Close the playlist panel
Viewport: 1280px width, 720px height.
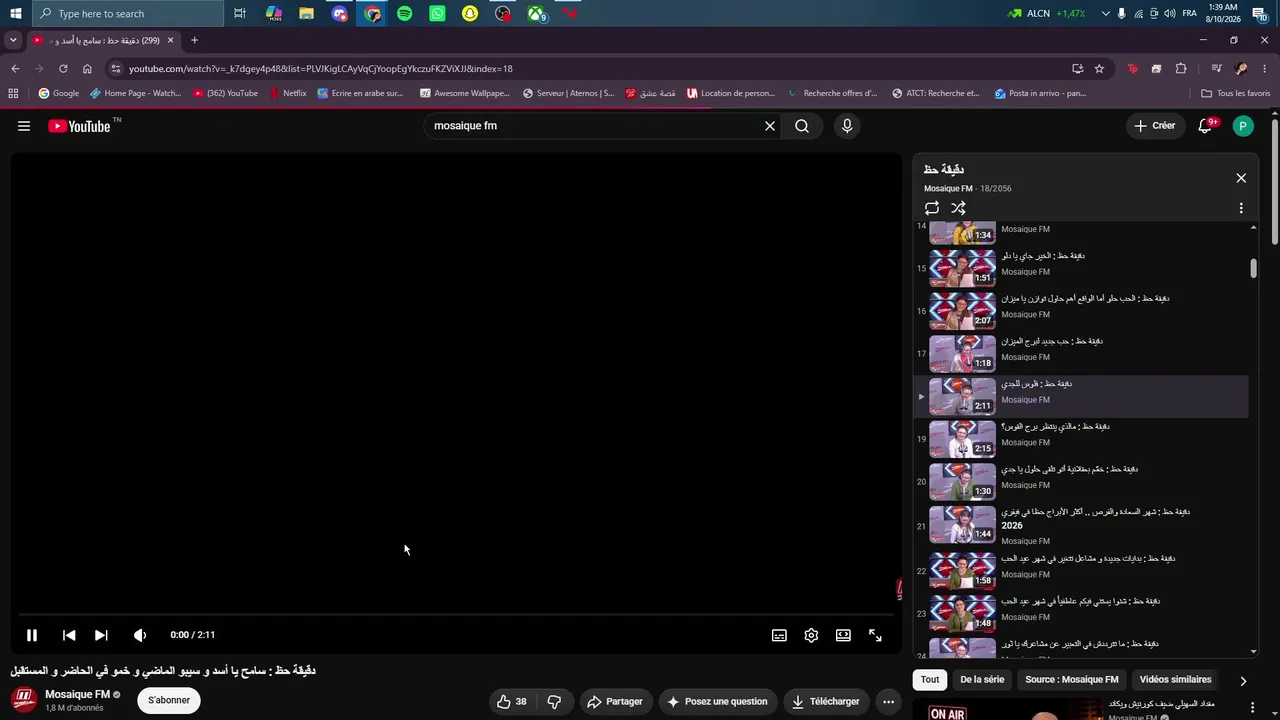coord(1241,178)
